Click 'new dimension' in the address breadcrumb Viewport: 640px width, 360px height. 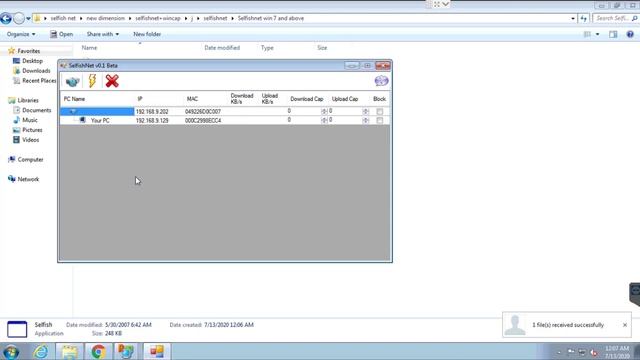(x=105, y=18)
